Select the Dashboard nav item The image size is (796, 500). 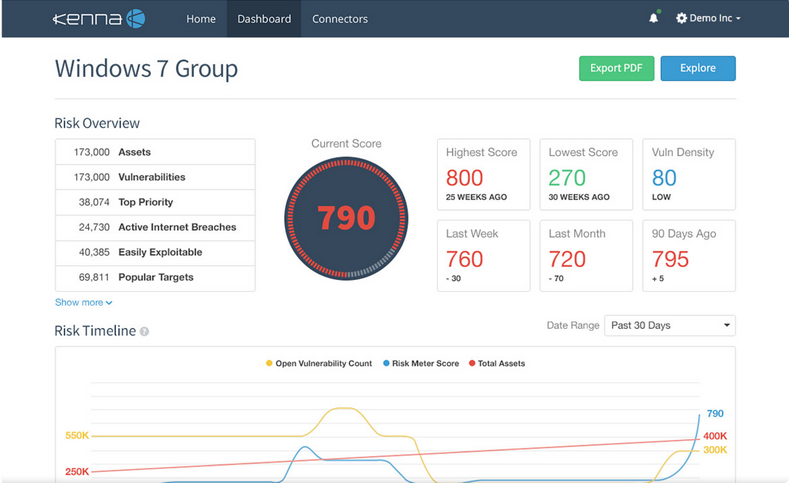point(264,19)
